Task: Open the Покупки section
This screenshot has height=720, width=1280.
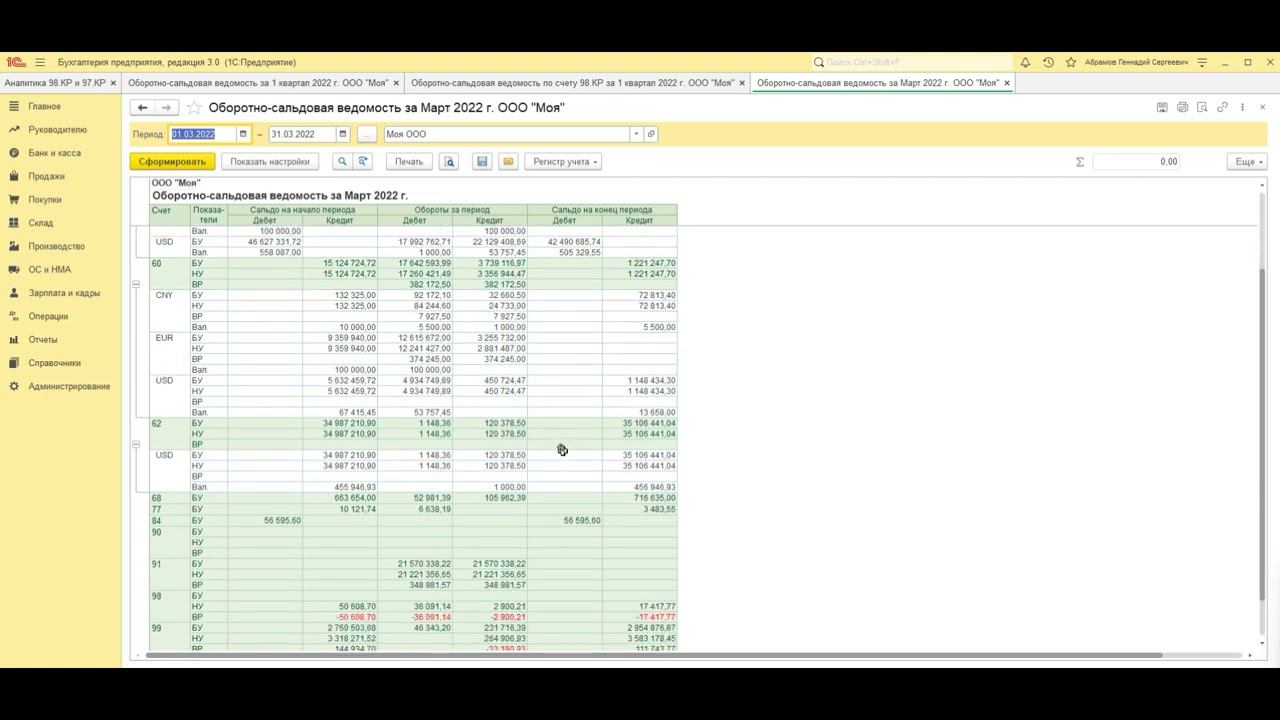Action: [x=45, y=200]
